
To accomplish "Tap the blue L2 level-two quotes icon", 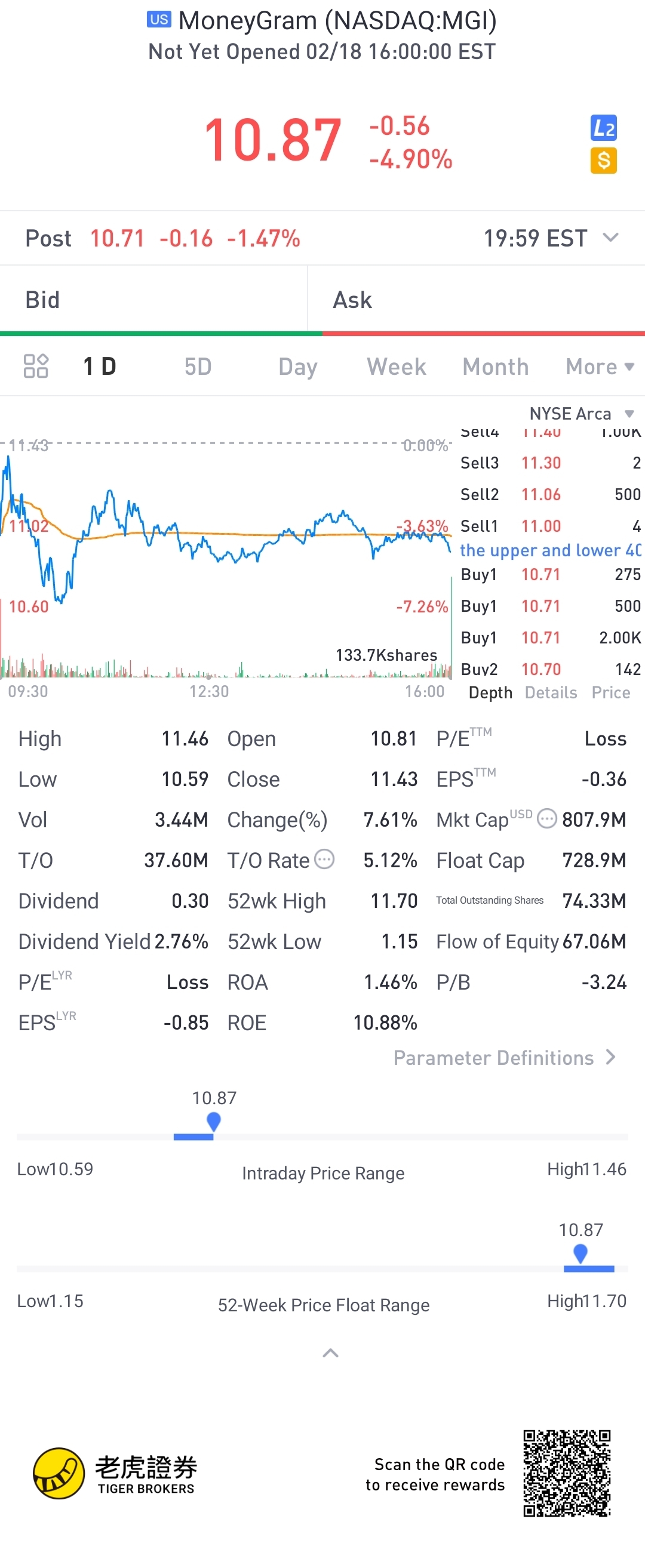I will pyautogui.click(x=603, y=128).
